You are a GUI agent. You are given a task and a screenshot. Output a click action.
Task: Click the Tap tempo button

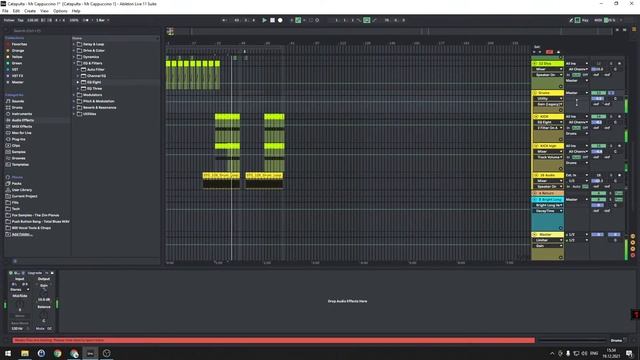(20, 20)
